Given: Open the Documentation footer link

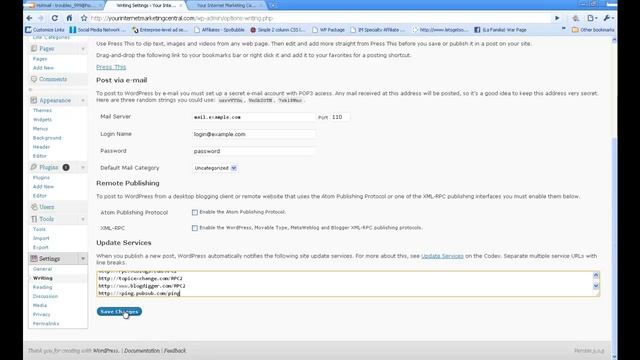Looking at the screenshot, I should pos(142,351).
